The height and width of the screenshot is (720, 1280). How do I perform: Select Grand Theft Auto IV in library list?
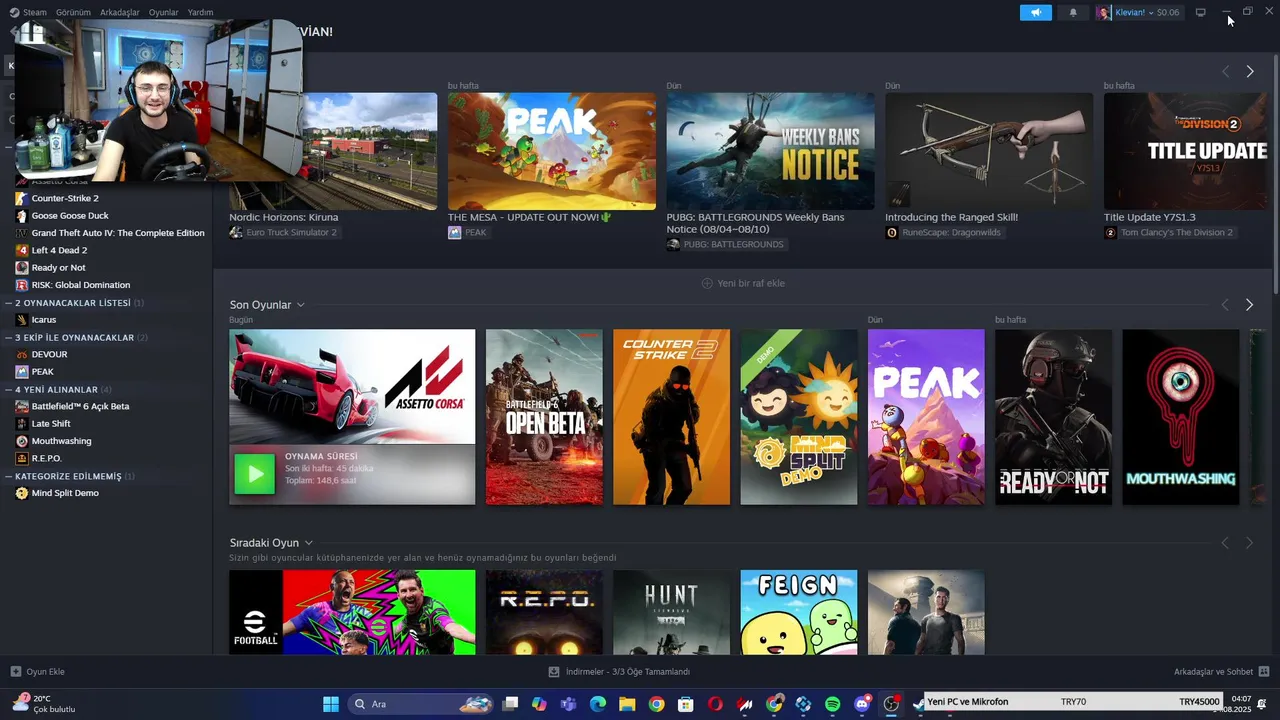pos(118,233)
